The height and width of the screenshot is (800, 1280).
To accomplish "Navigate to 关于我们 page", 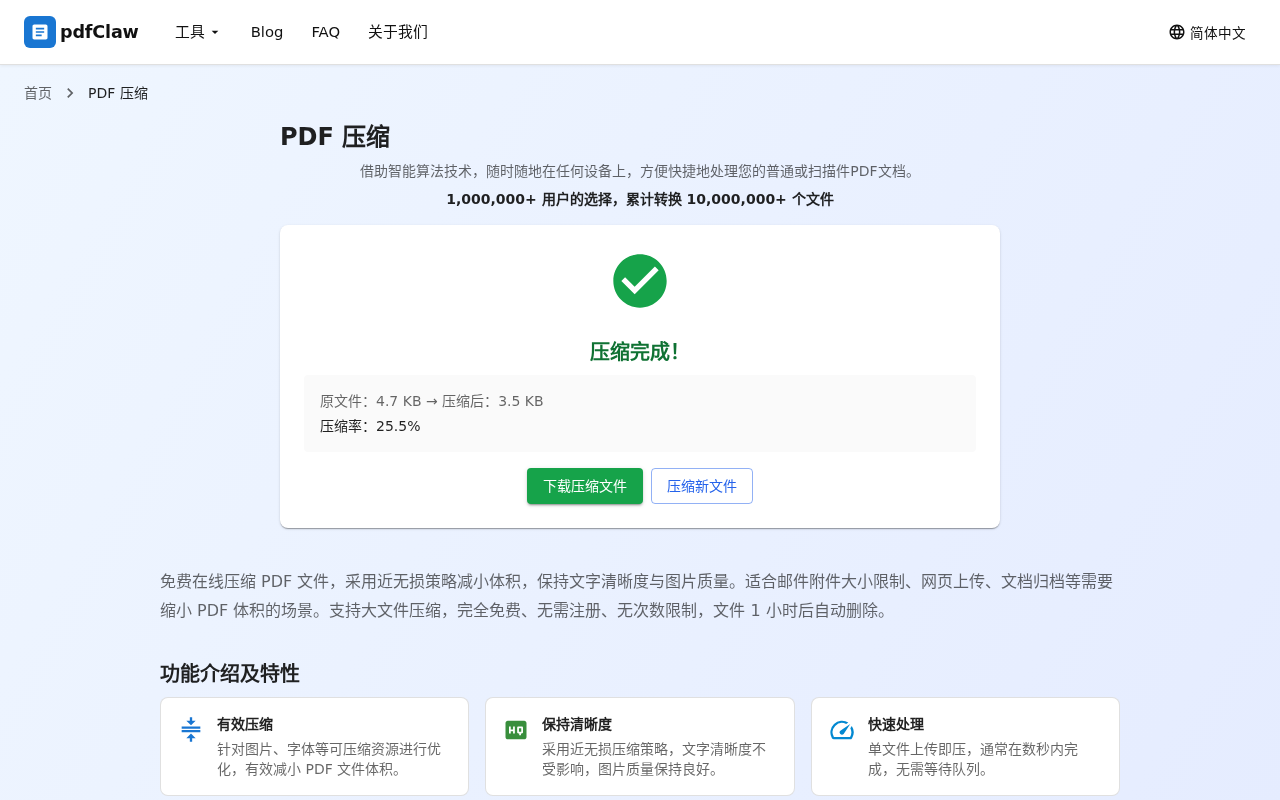I will pos(398,32).
